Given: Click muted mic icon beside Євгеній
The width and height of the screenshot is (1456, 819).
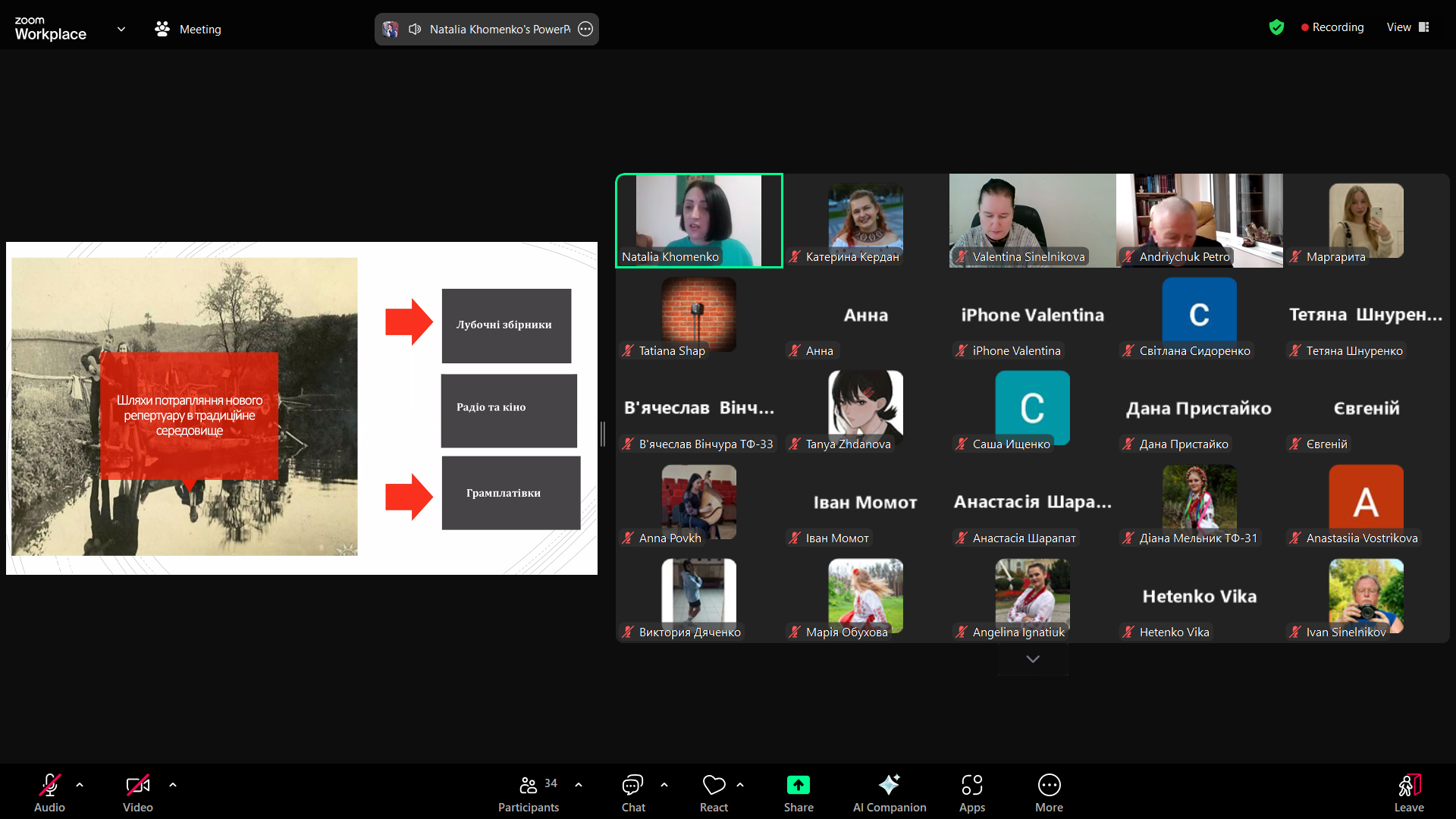Looking at the screenshot, I should coord(1295,444).
